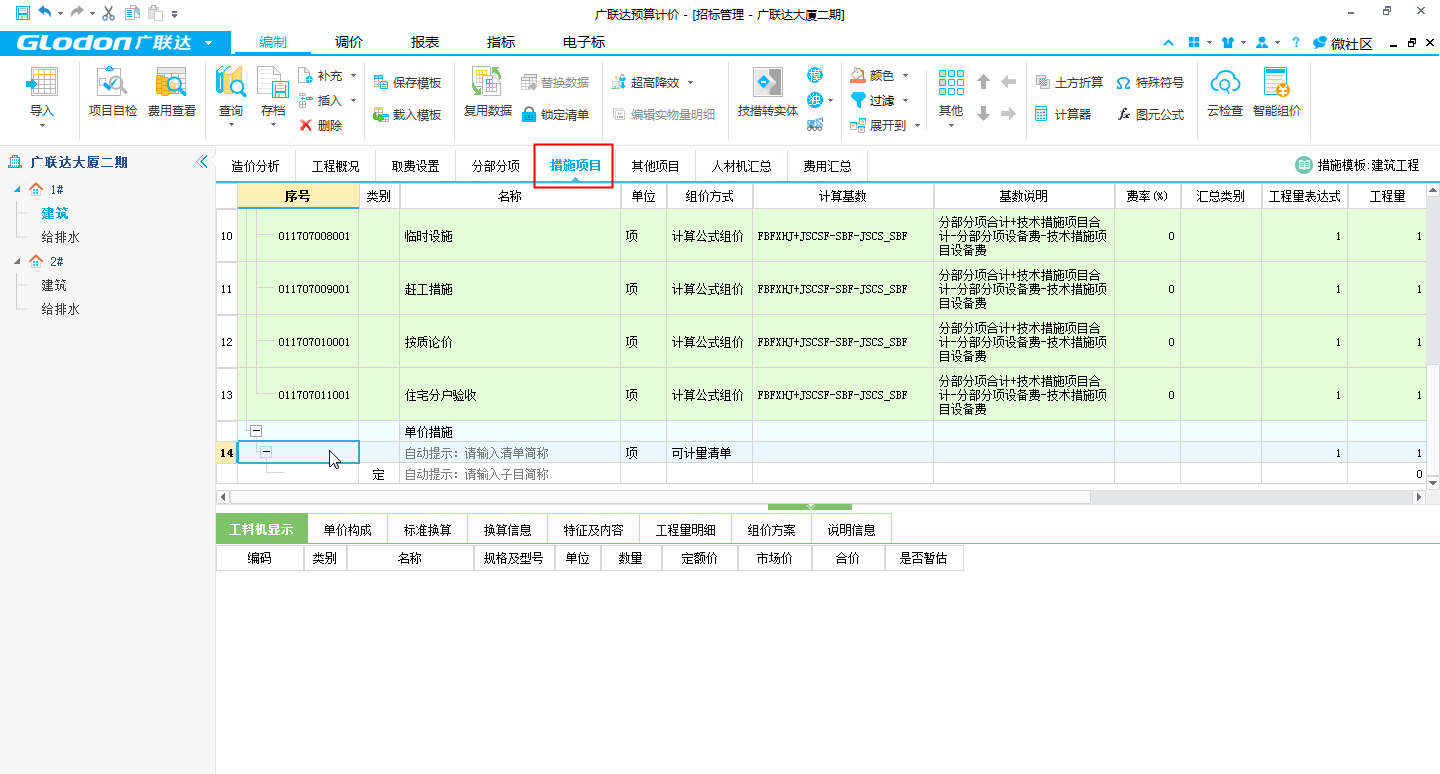
Task: Open the 颜色 color dropdown
Action: (880, 75)
